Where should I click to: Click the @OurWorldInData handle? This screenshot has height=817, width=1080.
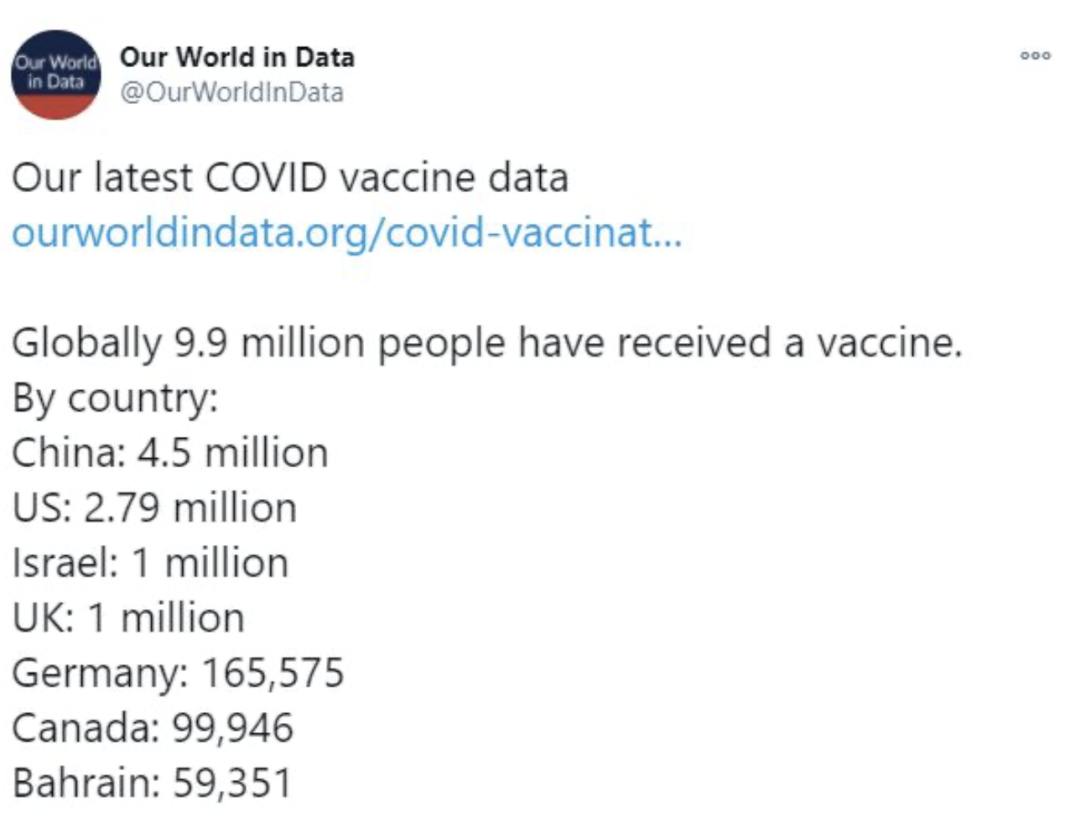click(232, 93)
